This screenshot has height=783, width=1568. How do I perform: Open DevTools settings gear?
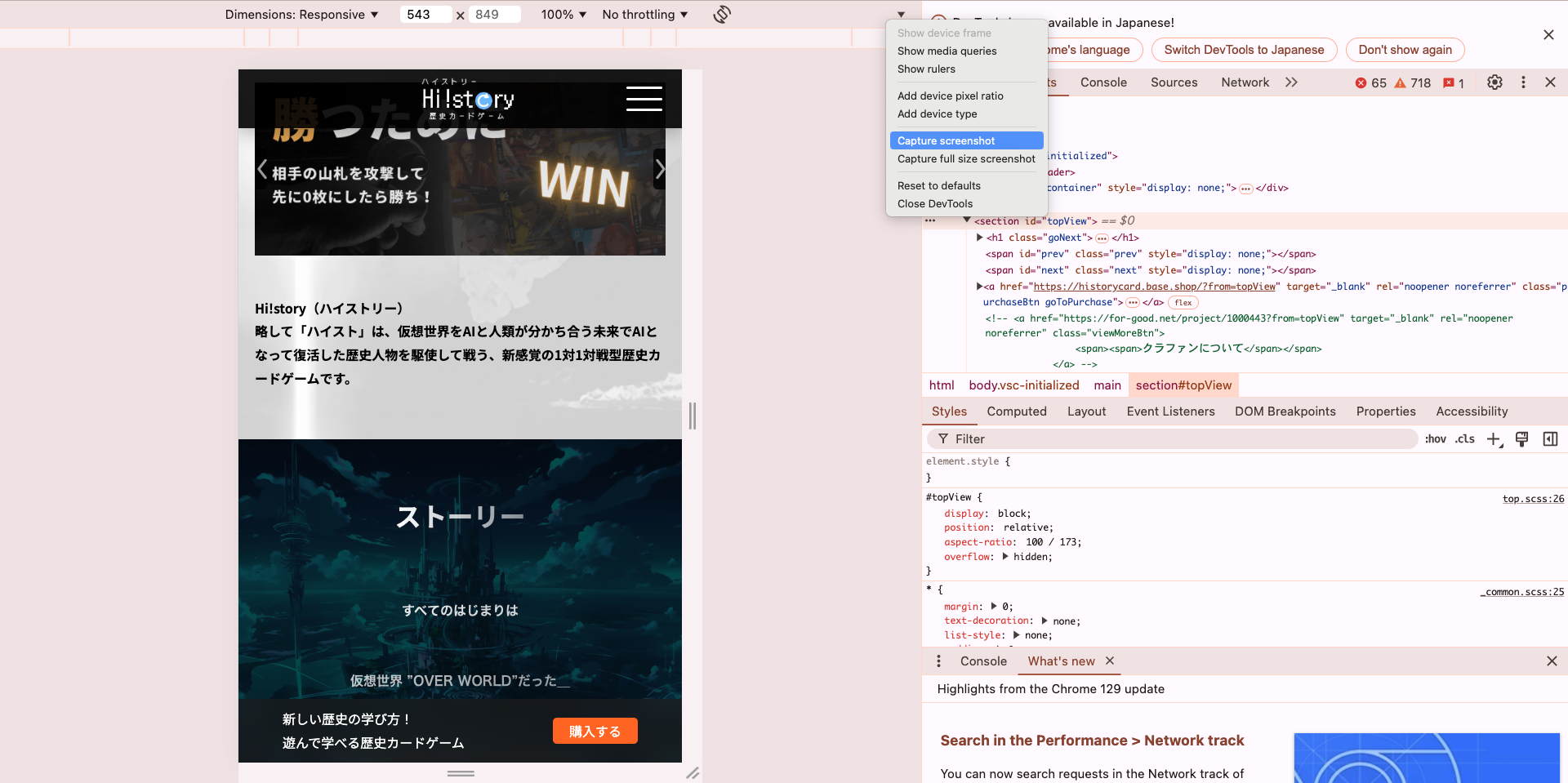click(x=1494, y=82)
